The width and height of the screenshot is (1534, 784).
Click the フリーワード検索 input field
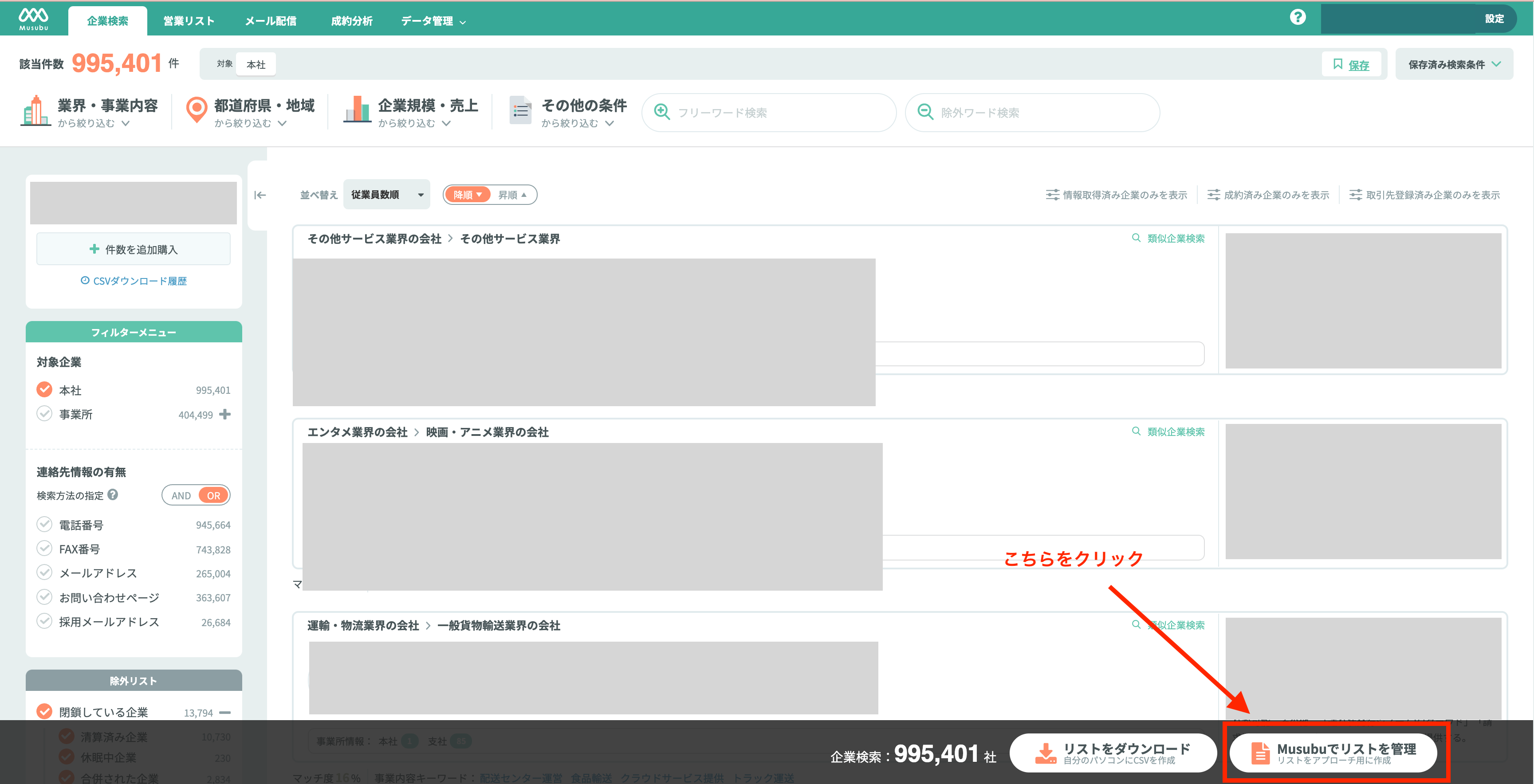(769, 113)
